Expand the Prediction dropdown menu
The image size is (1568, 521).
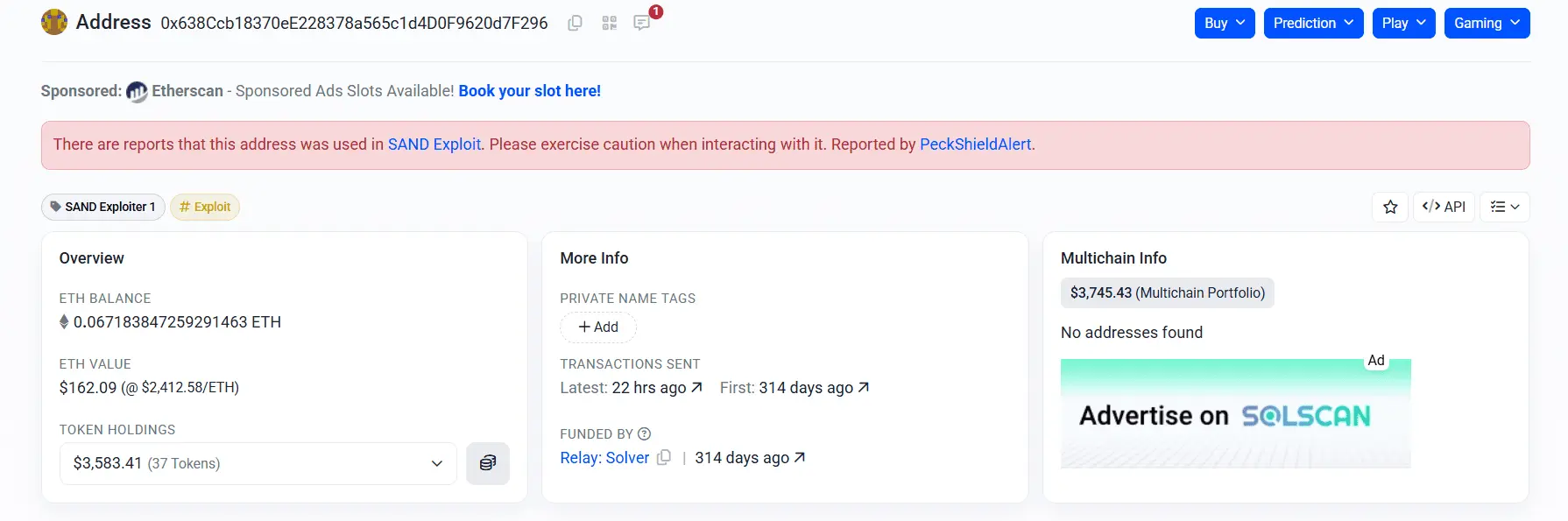pyautogui.click(x=1314, y=23)
